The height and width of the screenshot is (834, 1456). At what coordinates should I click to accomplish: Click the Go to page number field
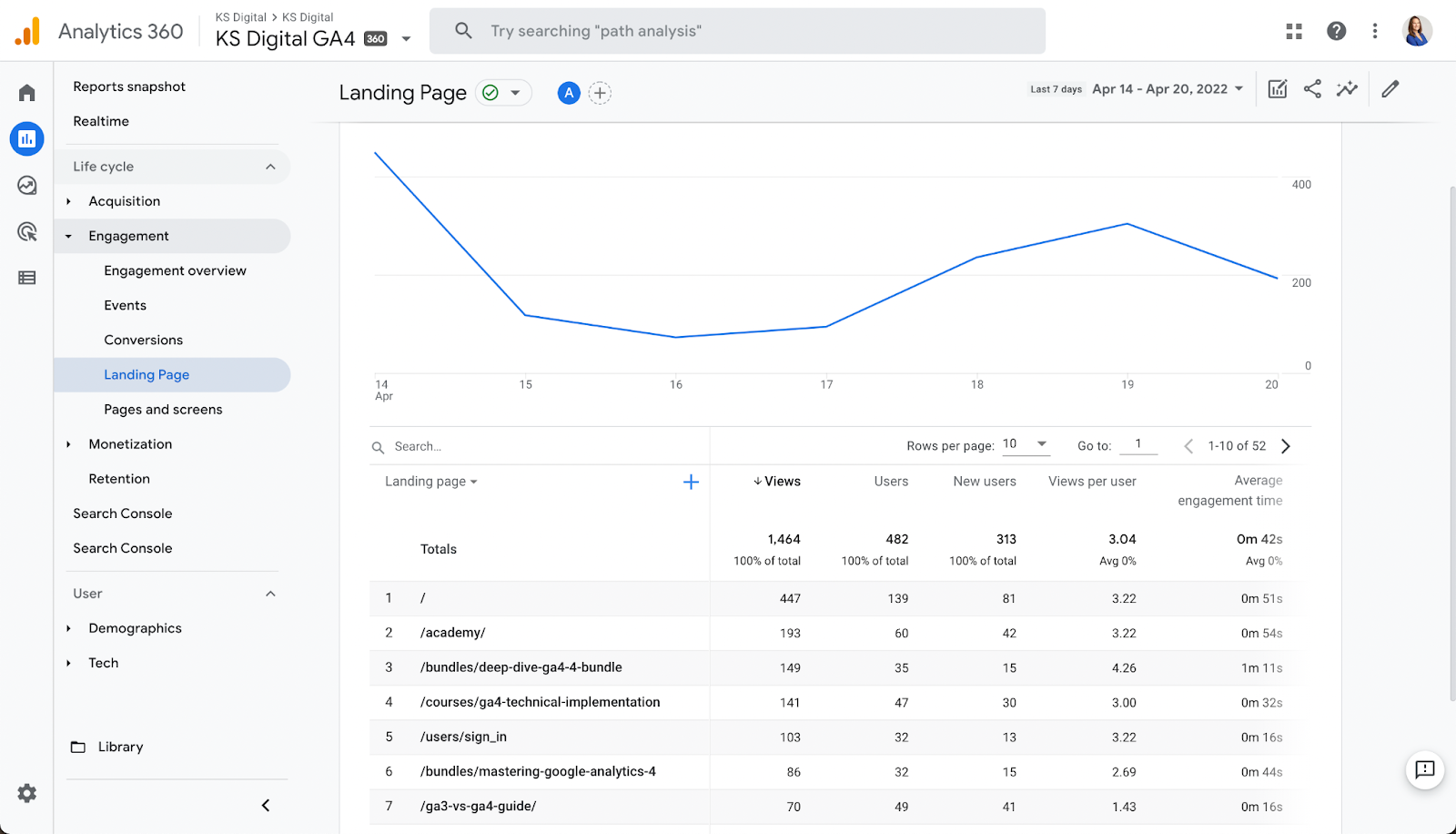click(x=1138, y=444)
